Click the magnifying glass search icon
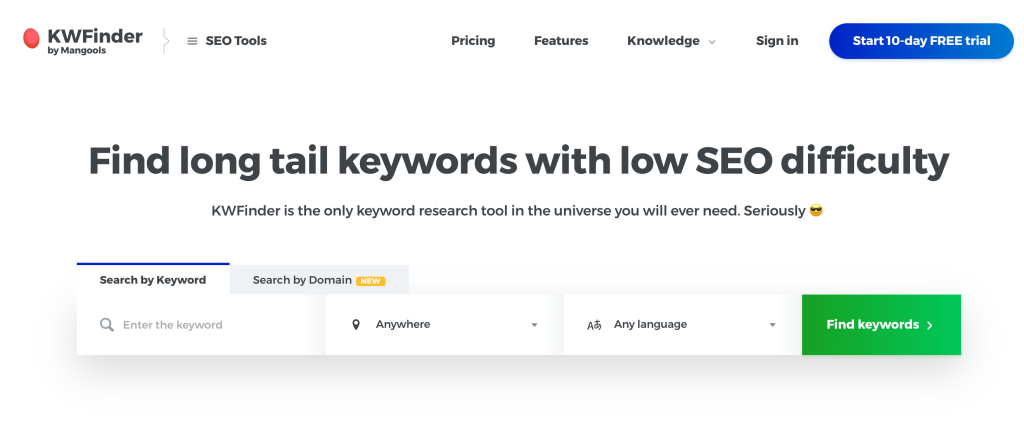The width and height of the screenshot is (1024, 424). (x=107, y=325)
